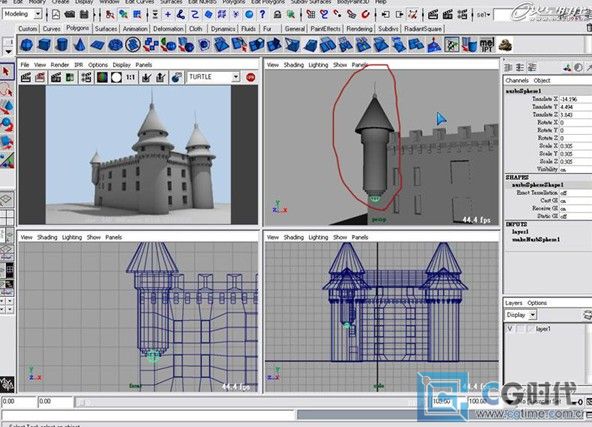The width and height of the screenshot is (592, 427).
Task: Click Keep Image icon in Render View
Action: pyautogui.click(x=146, y=77)
